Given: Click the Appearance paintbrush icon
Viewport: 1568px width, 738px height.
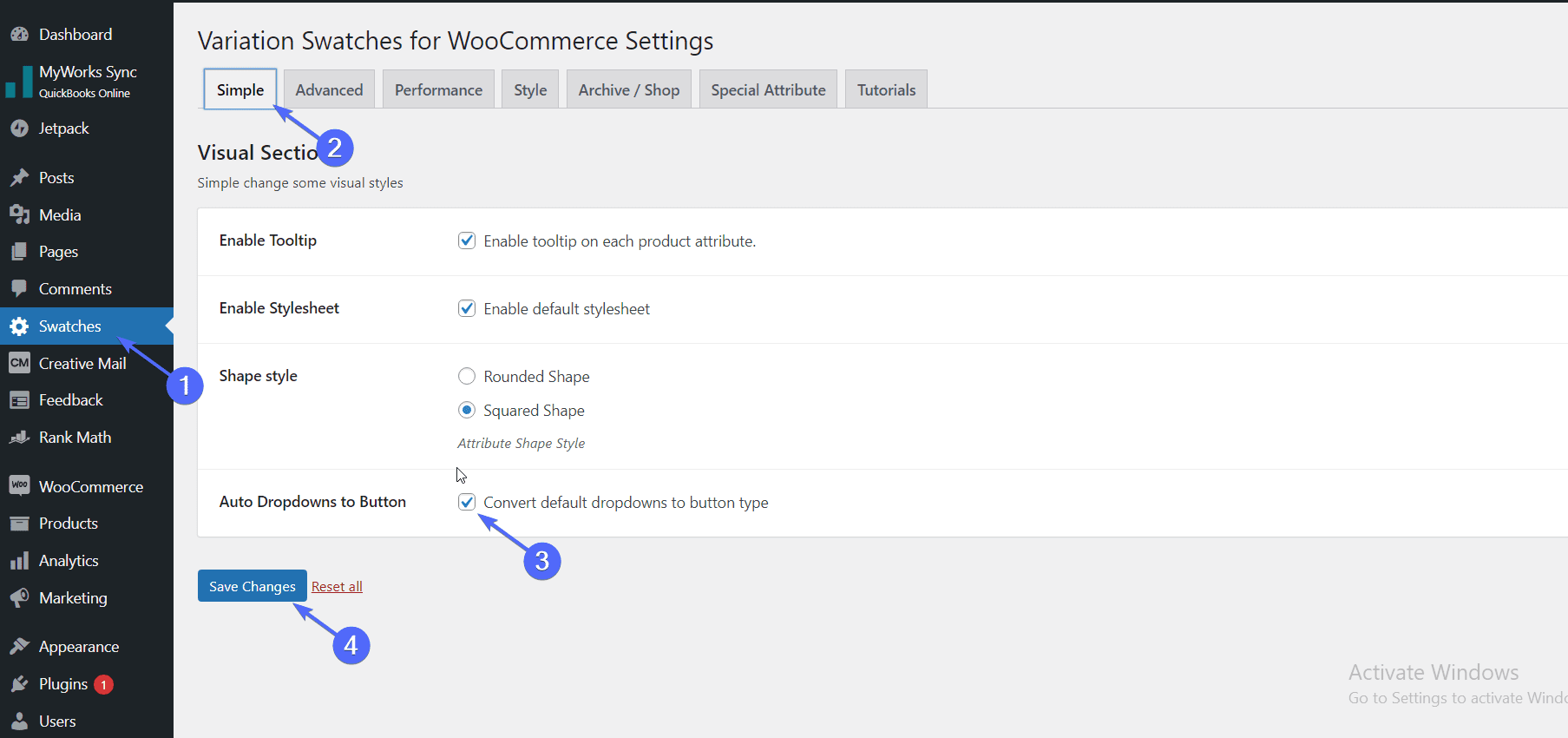Looking at the screenshot, I should pos(19,647).
